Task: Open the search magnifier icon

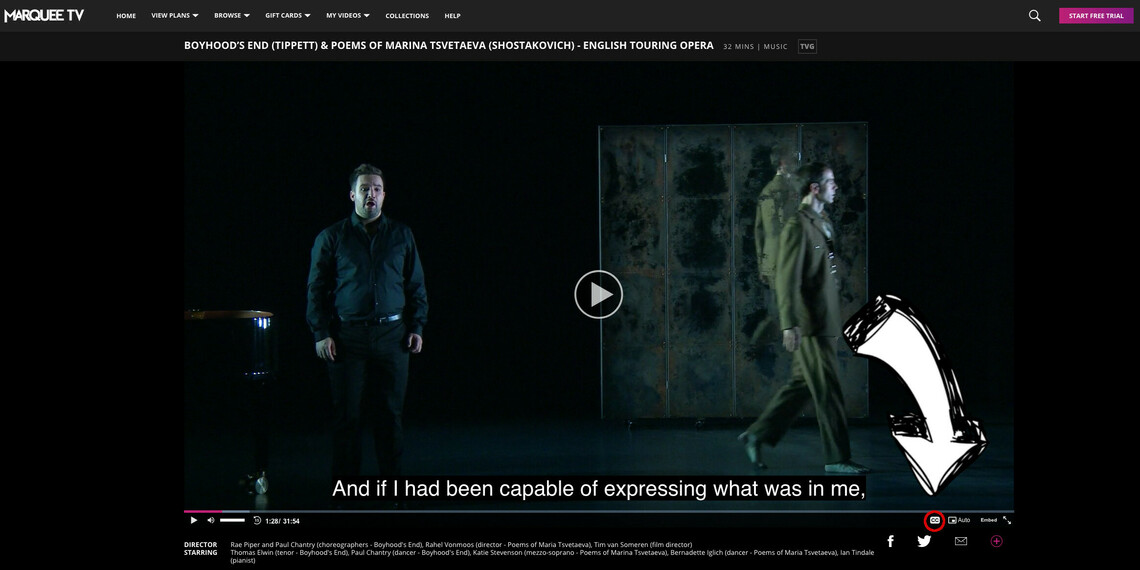Action: coord(1035,15)
